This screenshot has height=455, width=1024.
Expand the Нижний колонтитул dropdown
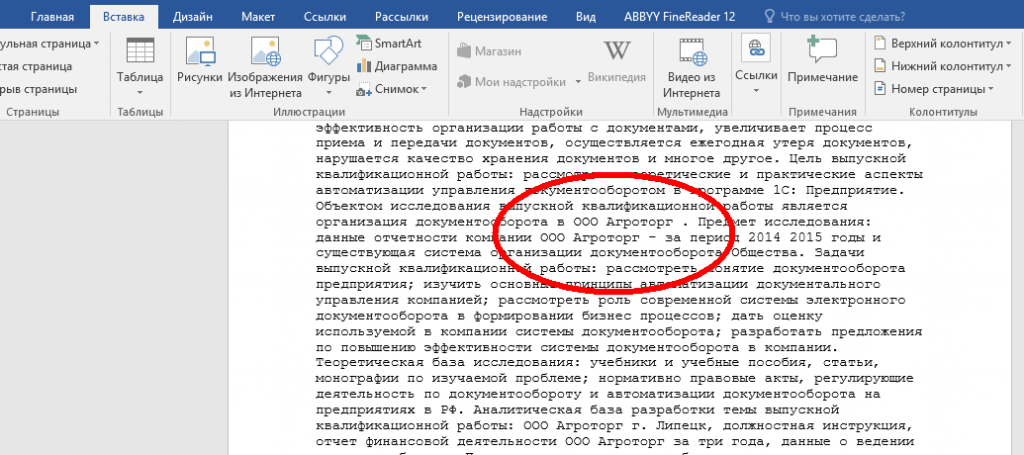(1008, 66)
